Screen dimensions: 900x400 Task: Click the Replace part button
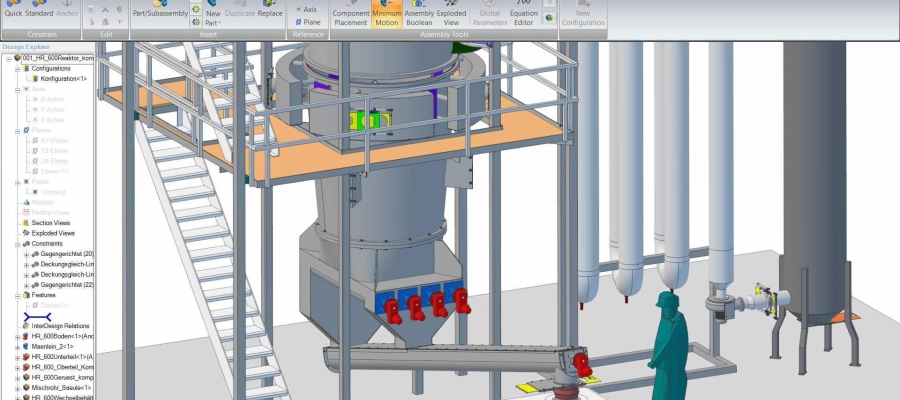point(270,13)
